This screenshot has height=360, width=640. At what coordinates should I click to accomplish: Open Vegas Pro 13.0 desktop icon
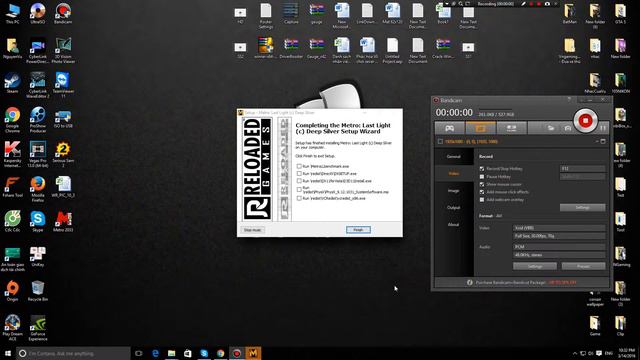point(38,154)
